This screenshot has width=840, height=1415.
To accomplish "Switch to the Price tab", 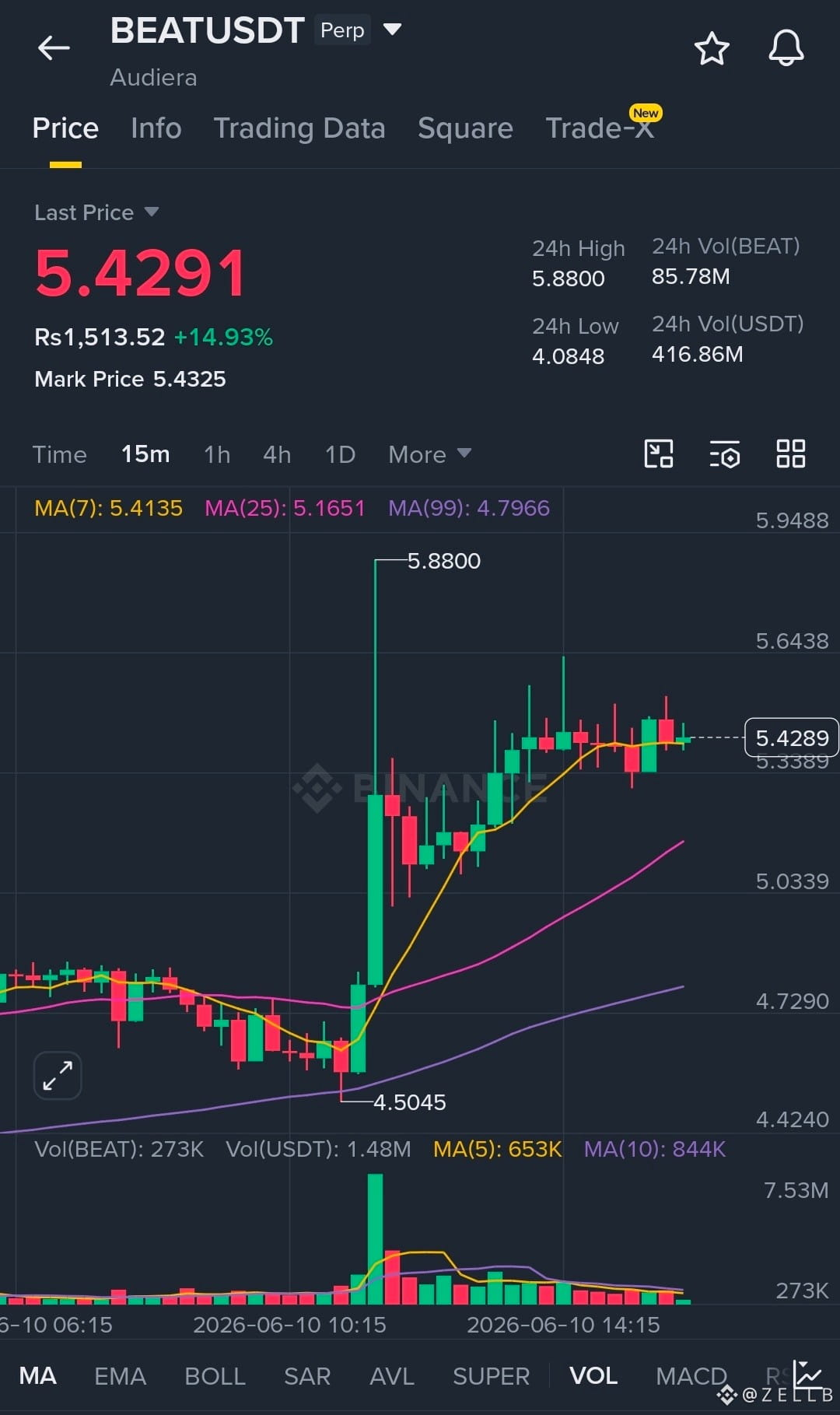I will tap(65, 128).
